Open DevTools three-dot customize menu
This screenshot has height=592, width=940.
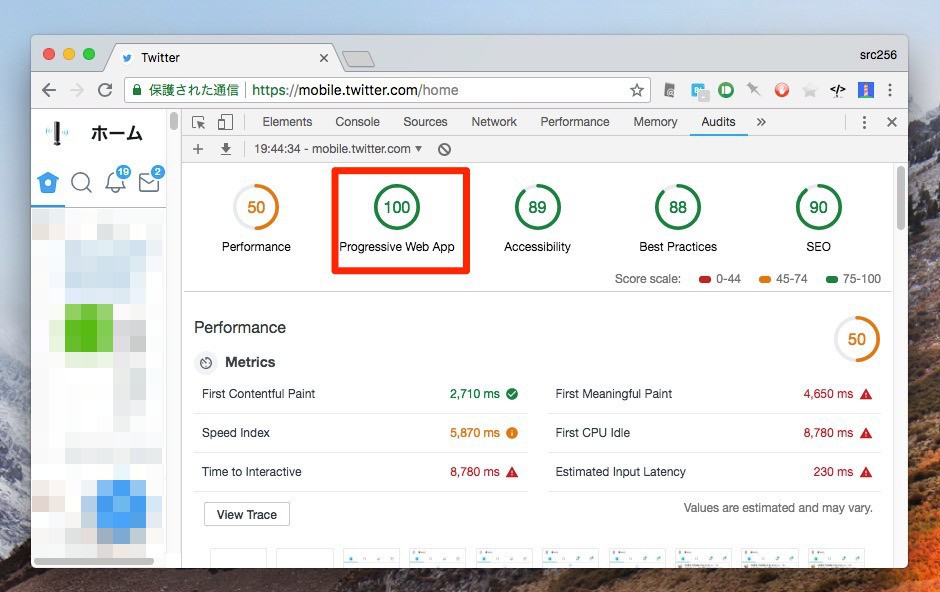pos(864,122)
